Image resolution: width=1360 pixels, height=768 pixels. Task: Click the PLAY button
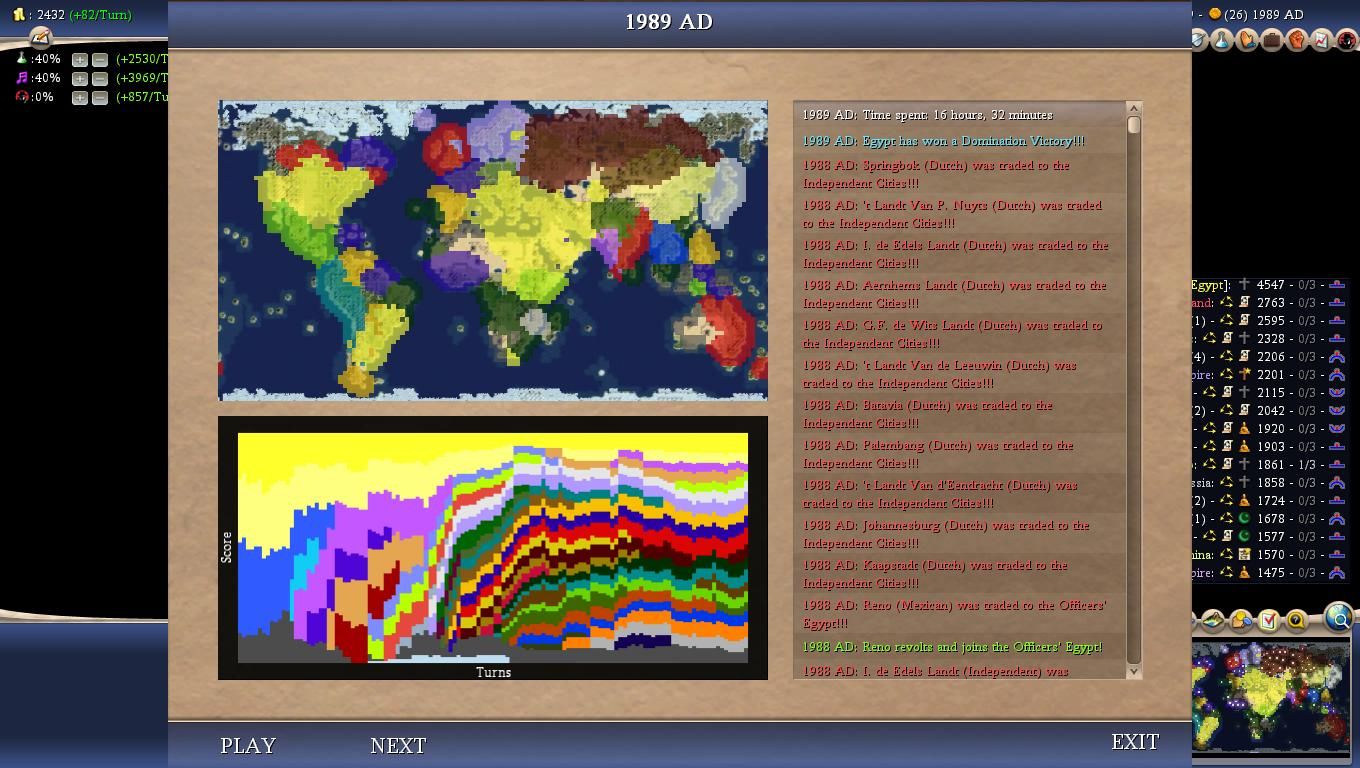point(248,745)
